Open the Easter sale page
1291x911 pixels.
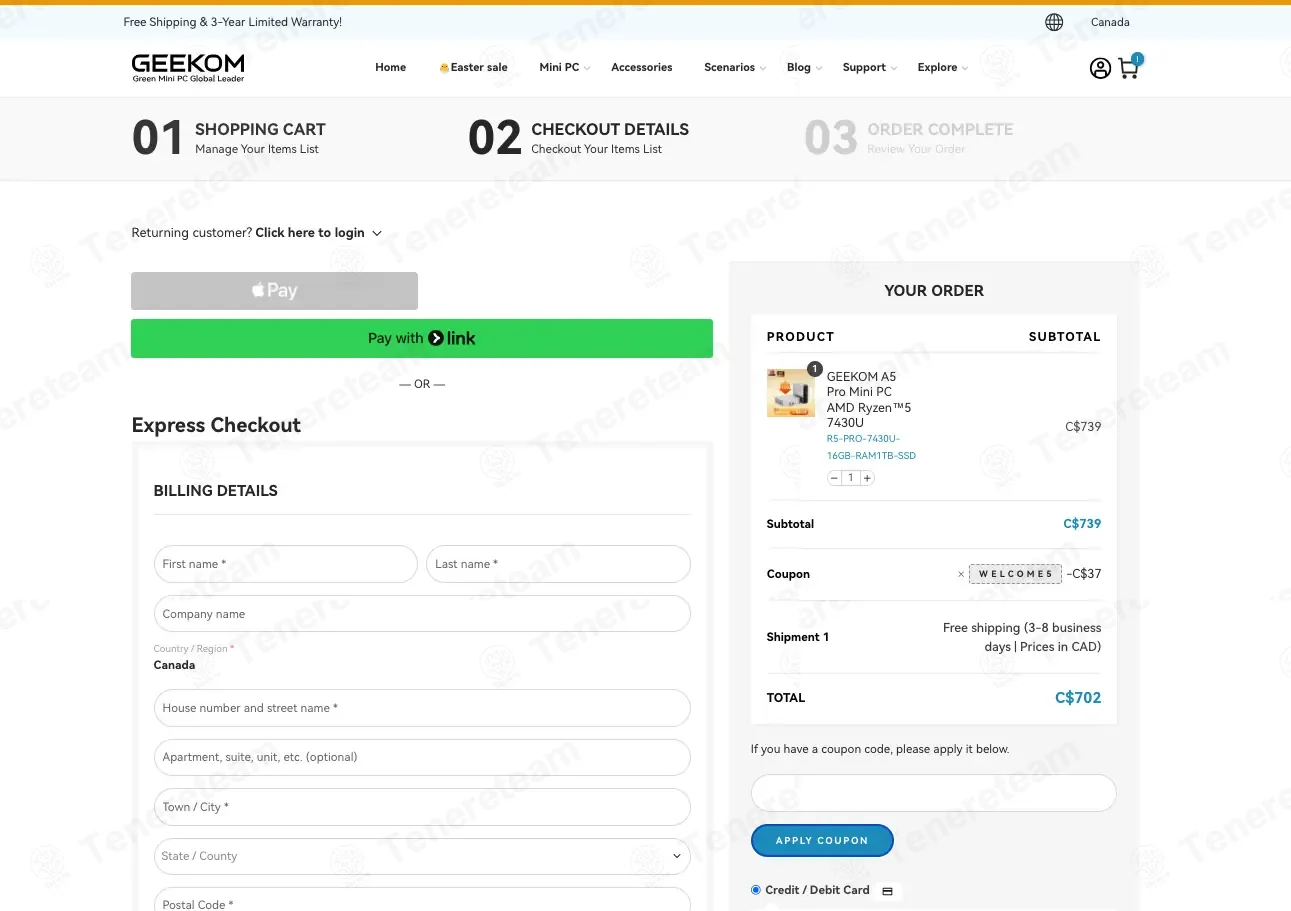pos(474,68)
